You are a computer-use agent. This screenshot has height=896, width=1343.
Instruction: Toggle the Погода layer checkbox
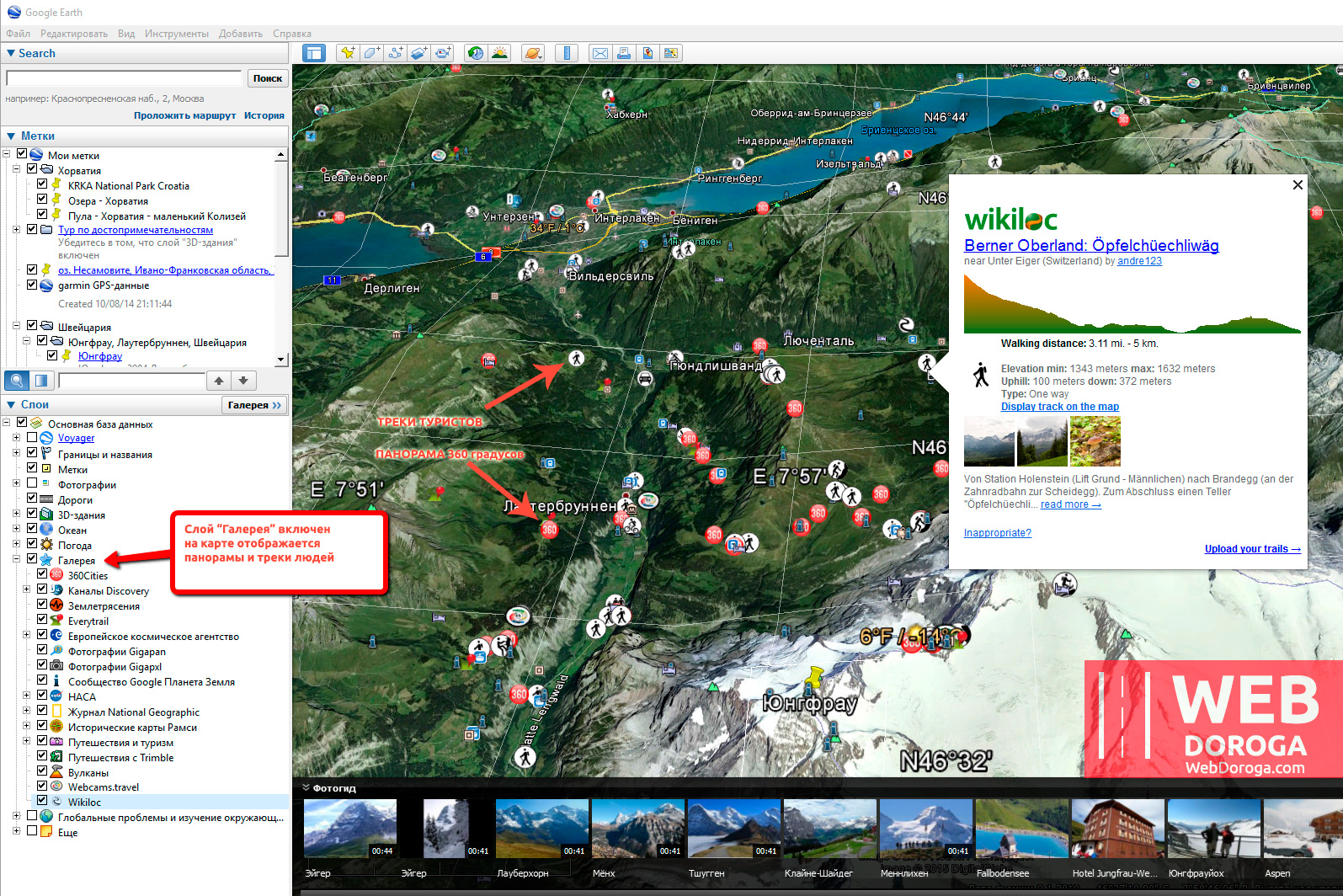click(x=32, y=543)
